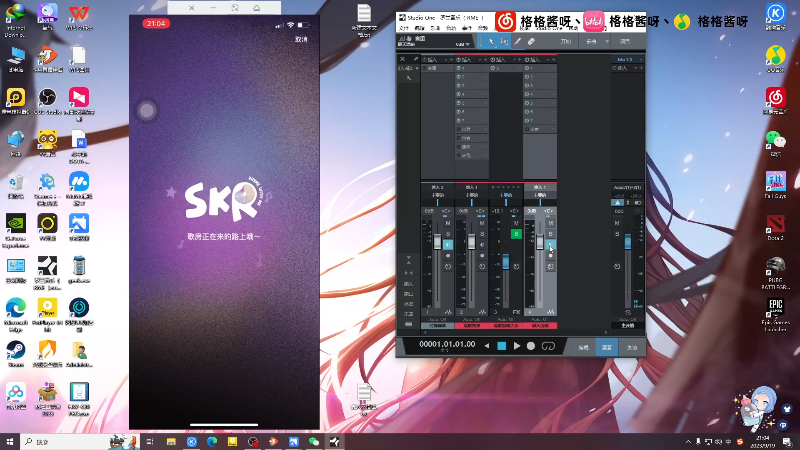Image resolution: width=800 pixels, height=450 pixels.
Task: Select the Paint pencil tool in Studio One
Action: click(517, 41)
